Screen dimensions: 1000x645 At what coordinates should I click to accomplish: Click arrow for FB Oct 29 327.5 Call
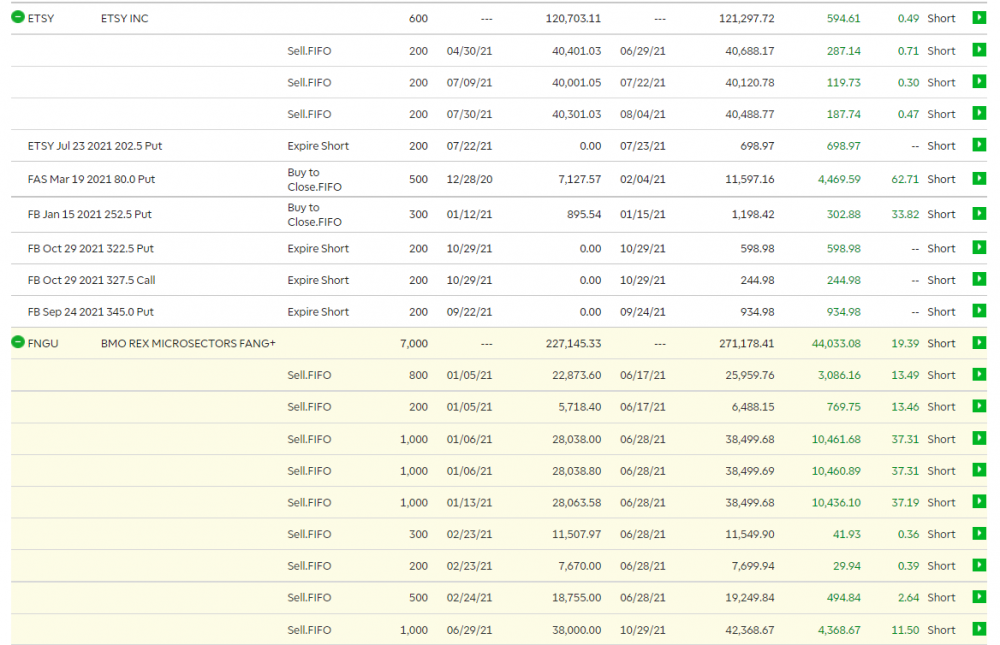click(979, 280)
